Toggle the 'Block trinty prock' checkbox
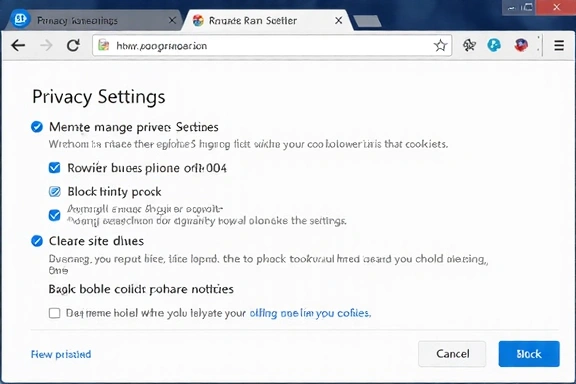The width and height of the screenshot is (576, 384). (x=54, y=191)
